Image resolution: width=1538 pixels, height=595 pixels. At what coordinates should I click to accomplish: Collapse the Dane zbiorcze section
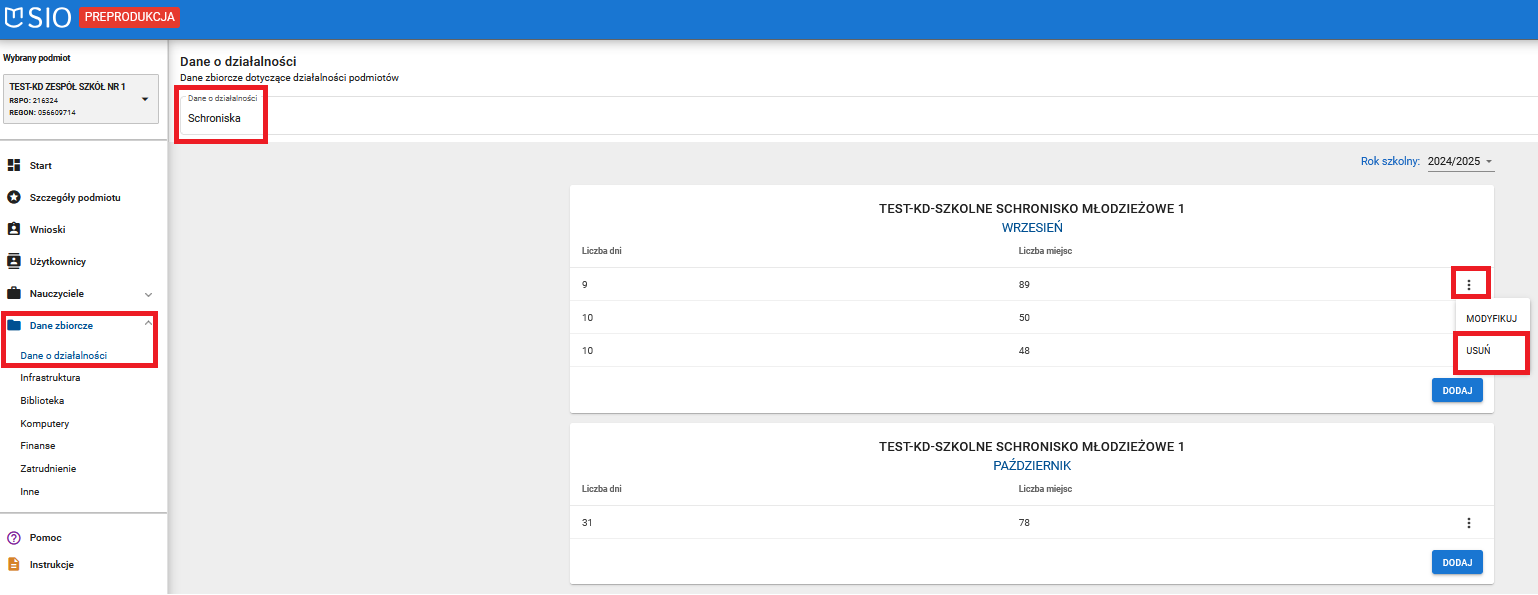coord(148,323)
